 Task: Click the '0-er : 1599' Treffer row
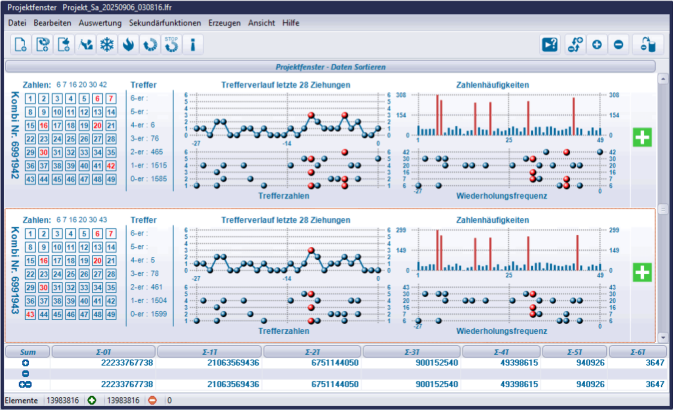click(149, 314)
